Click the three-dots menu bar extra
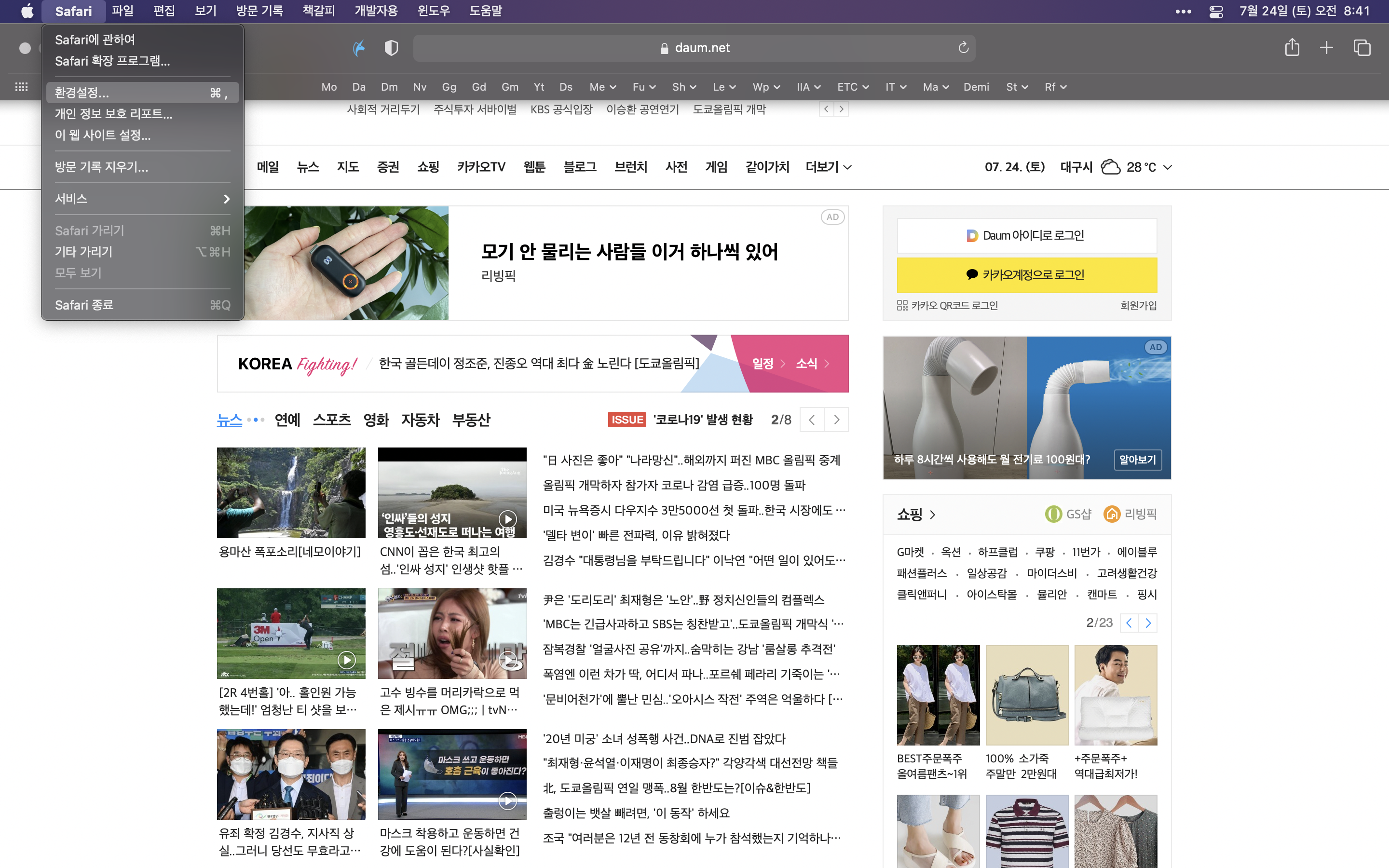 1183,12
